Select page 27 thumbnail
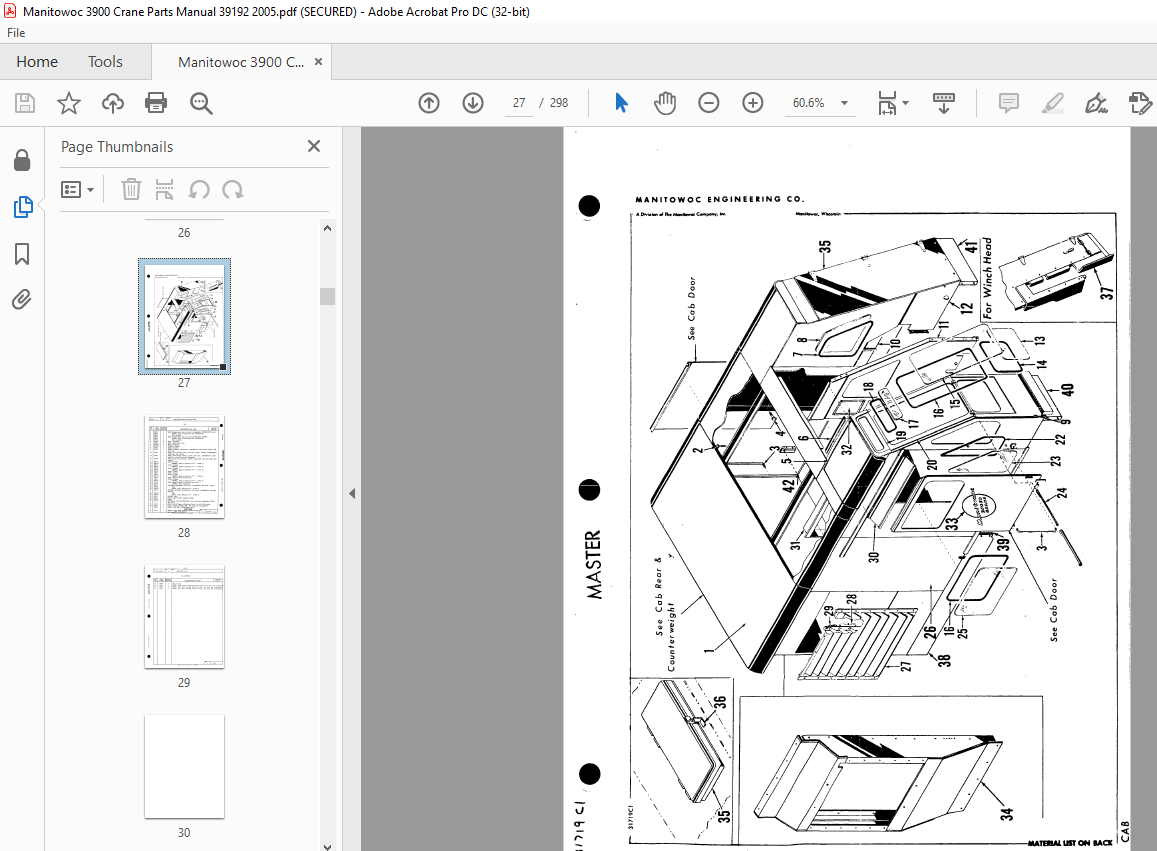Image resolution: width=1157 pixels, height=851 pixels. (184, 317)
